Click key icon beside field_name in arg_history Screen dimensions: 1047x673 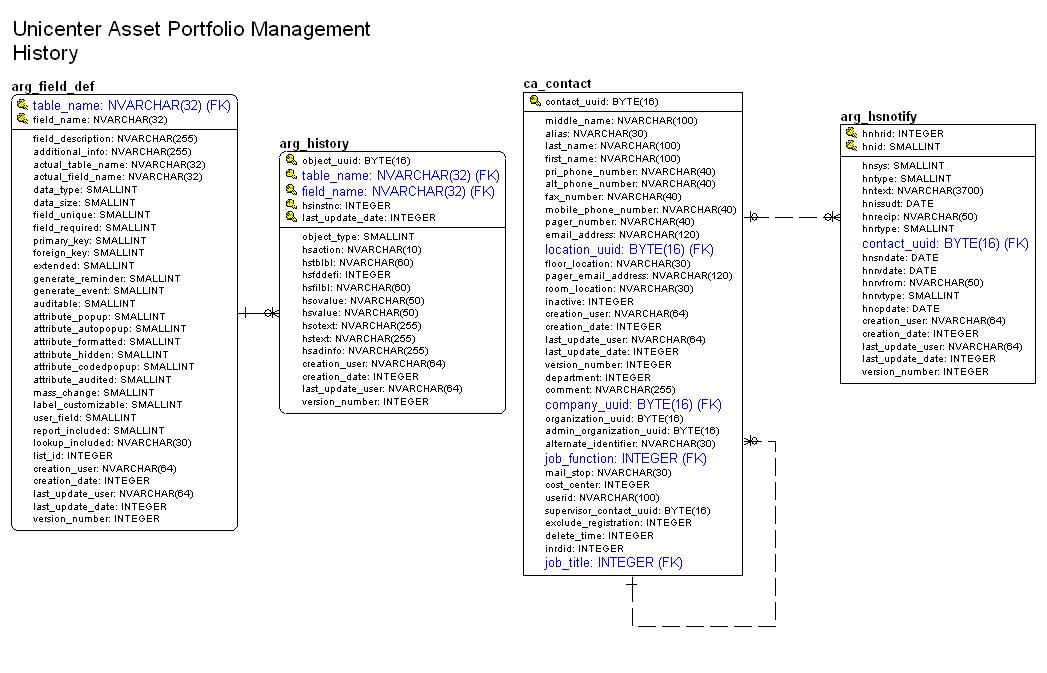point(291,190)
